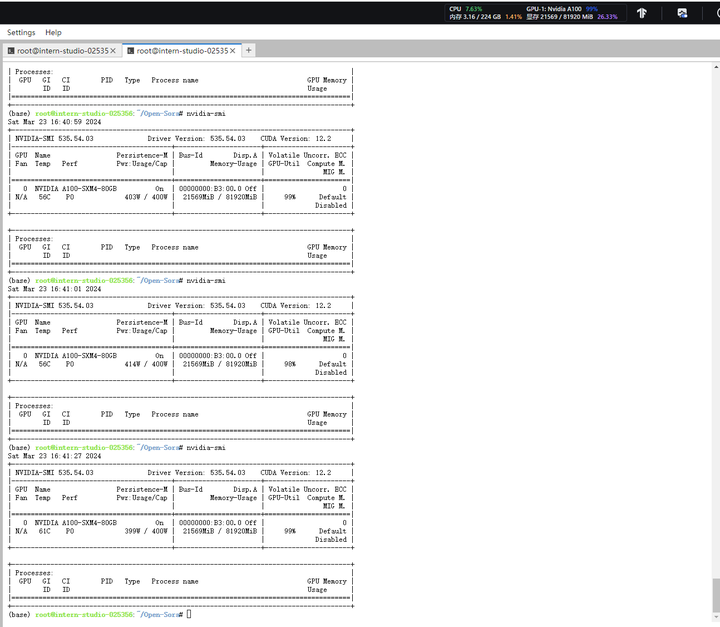The height and width of the screenshot is (627, 720).
Task: Open the Help menu
Action: point(53,32)
